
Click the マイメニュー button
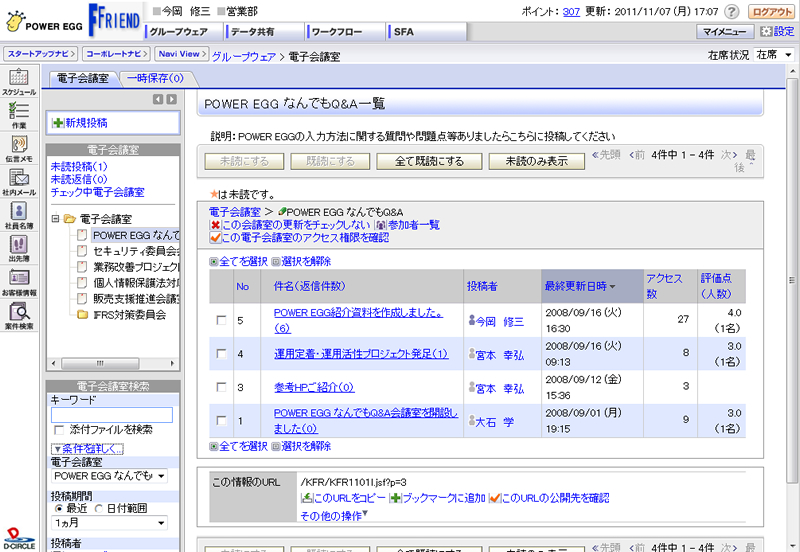724,32
